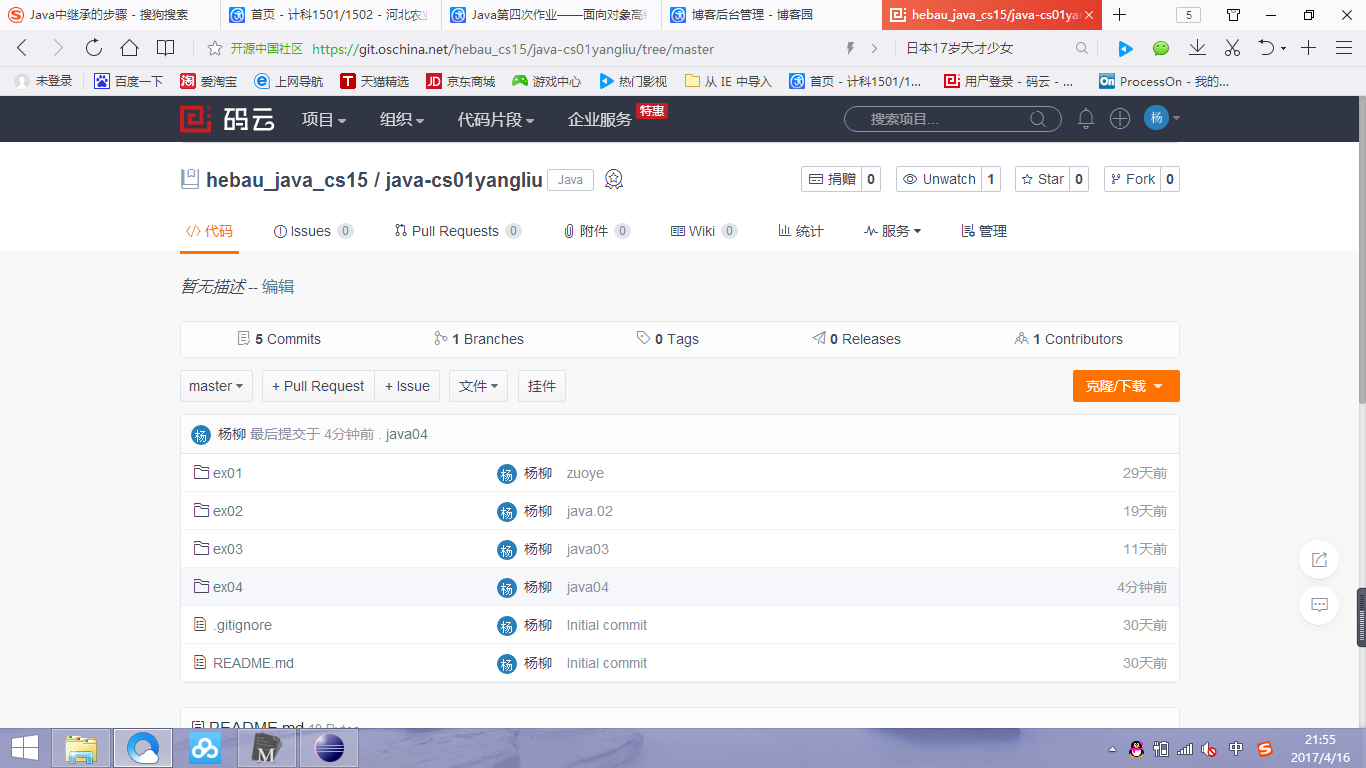Open the notifications bell in the navbar
1366x768 pixels.
point(1086,118)
